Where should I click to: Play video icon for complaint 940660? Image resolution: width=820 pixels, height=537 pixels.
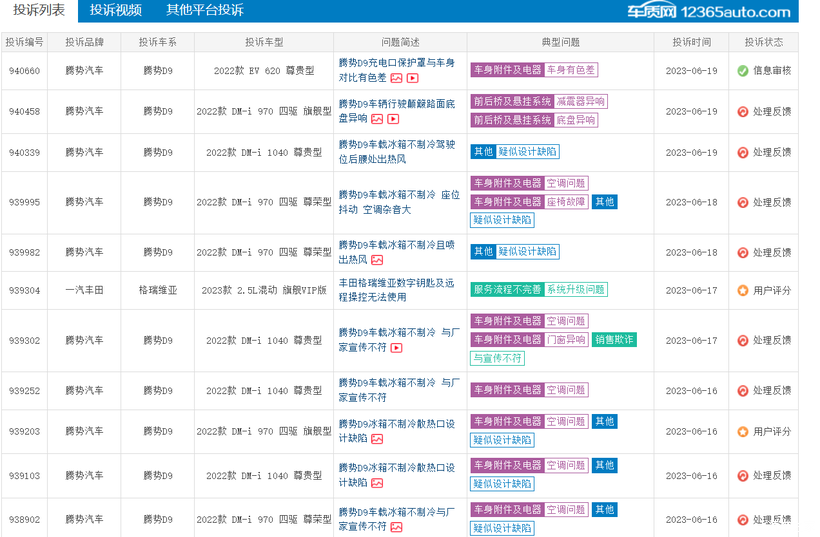(412, 78)
